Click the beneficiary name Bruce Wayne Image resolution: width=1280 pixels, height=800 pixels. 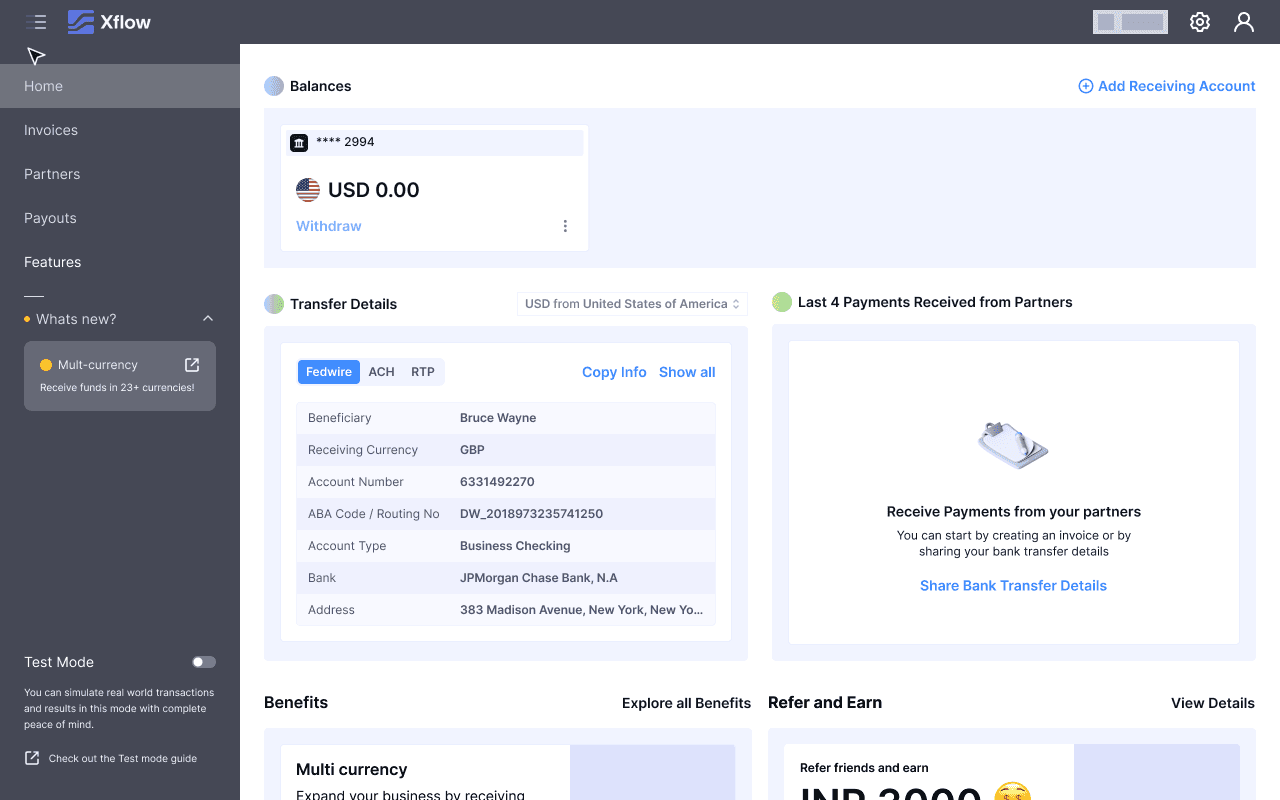498,418
